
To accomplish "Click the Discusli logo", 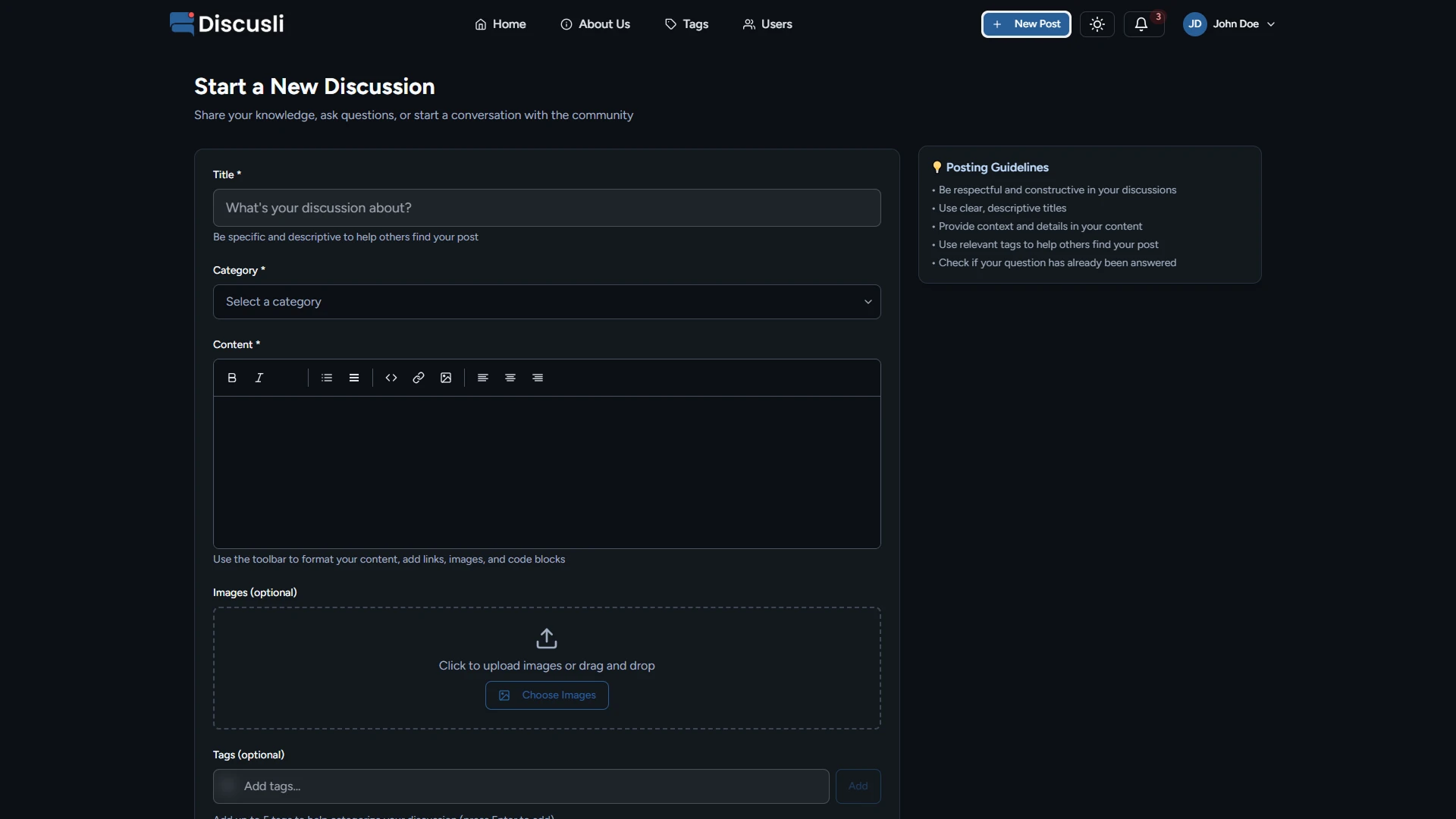I will click(x=227, y=24).
